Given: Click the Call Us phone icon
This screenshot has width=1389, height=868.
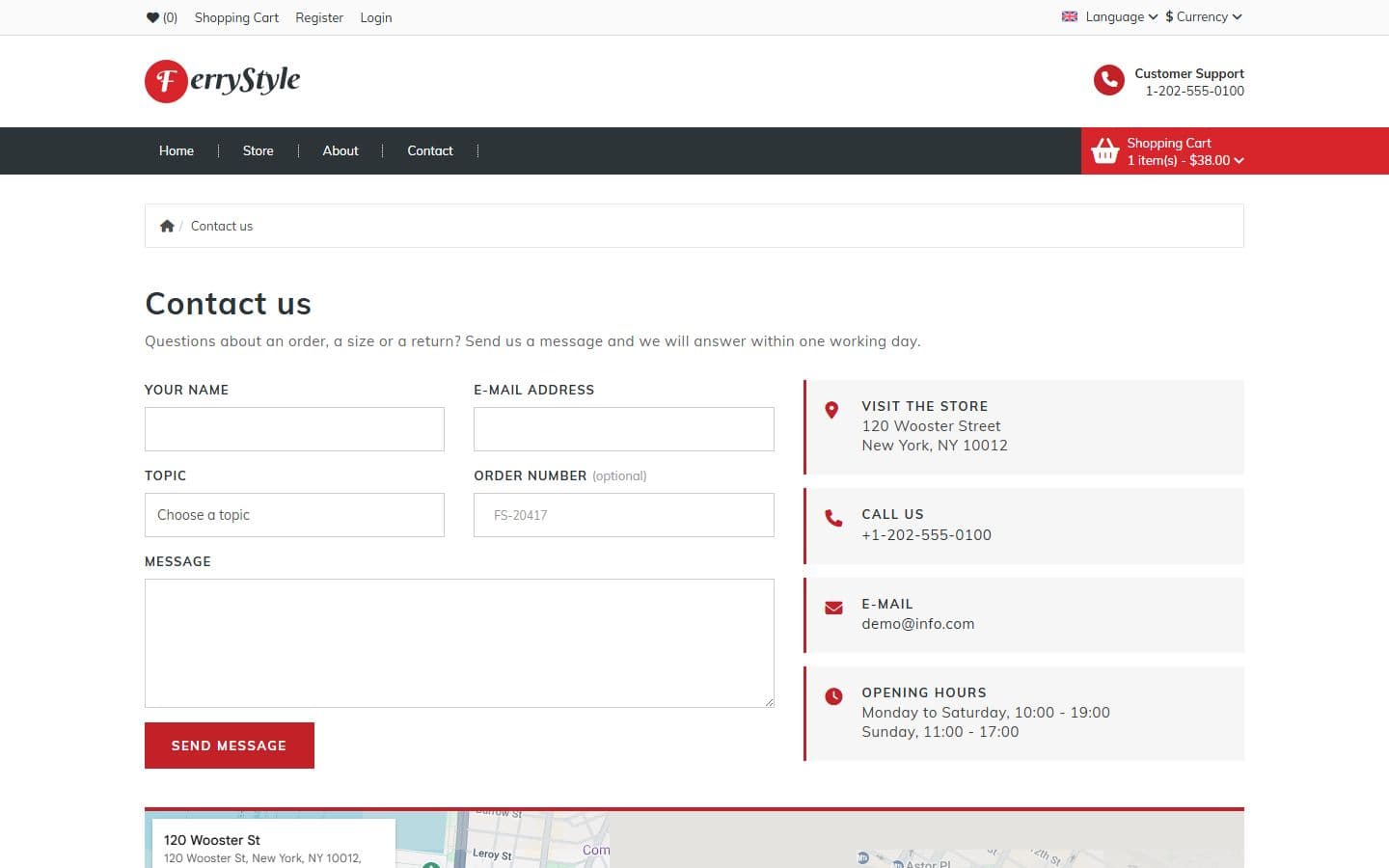Looking at the screenshot, I should 833,518.
